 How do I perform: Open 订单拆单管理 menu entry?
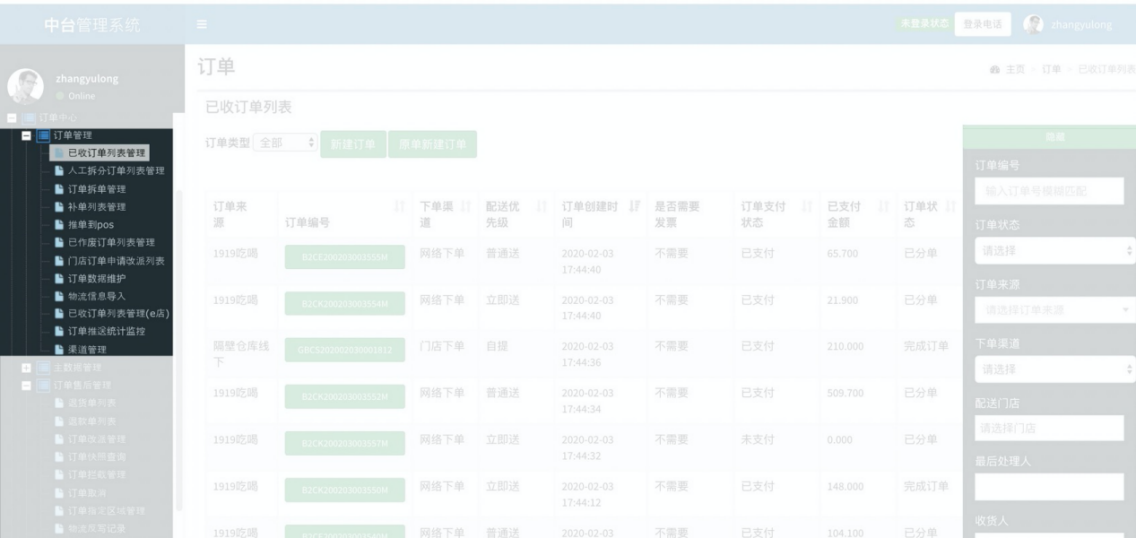click(96, 189)
